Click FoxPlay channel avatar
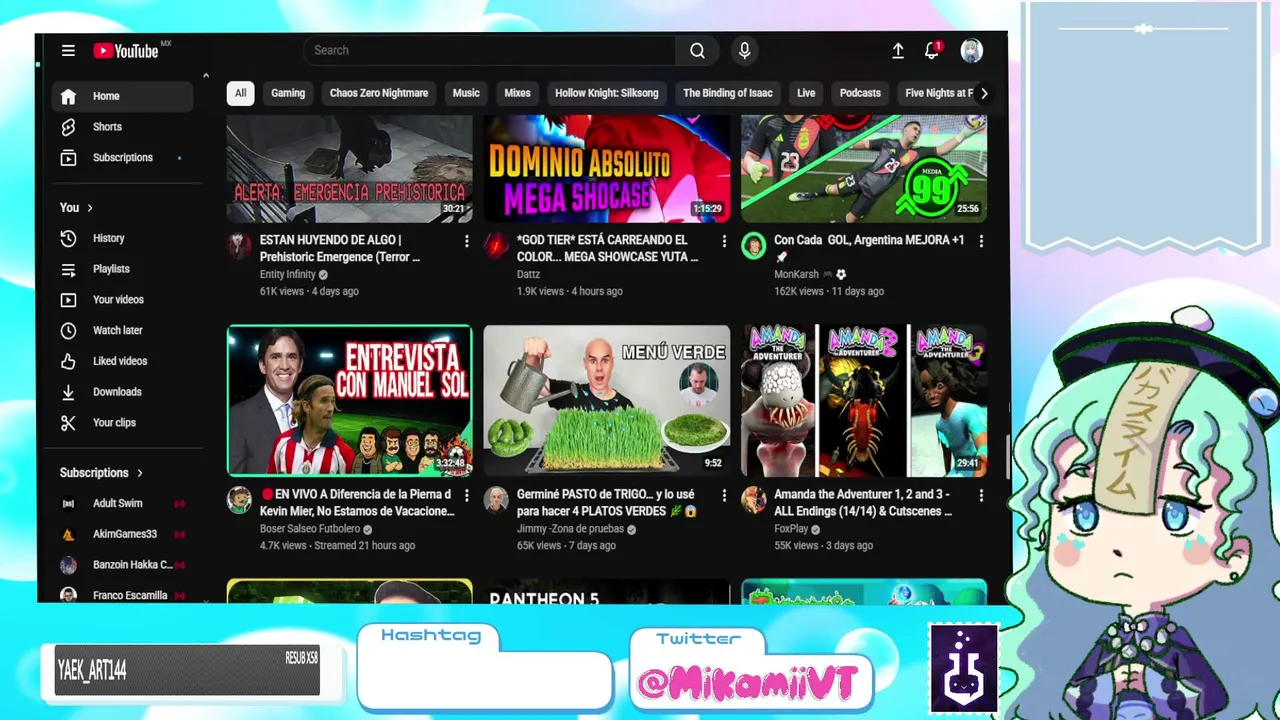This screenshot has height=720, width=1280. pyautogui.click(x=753, y=500)
